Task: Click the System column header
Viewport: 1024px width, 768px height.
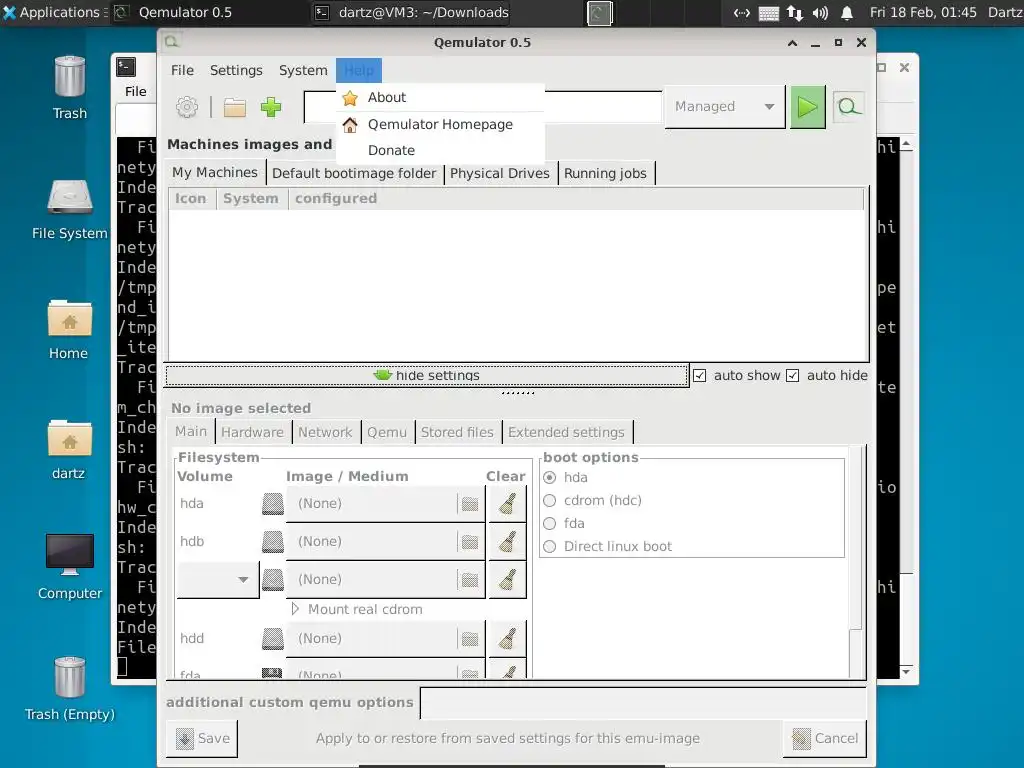Action: click(x=251, y=199)
